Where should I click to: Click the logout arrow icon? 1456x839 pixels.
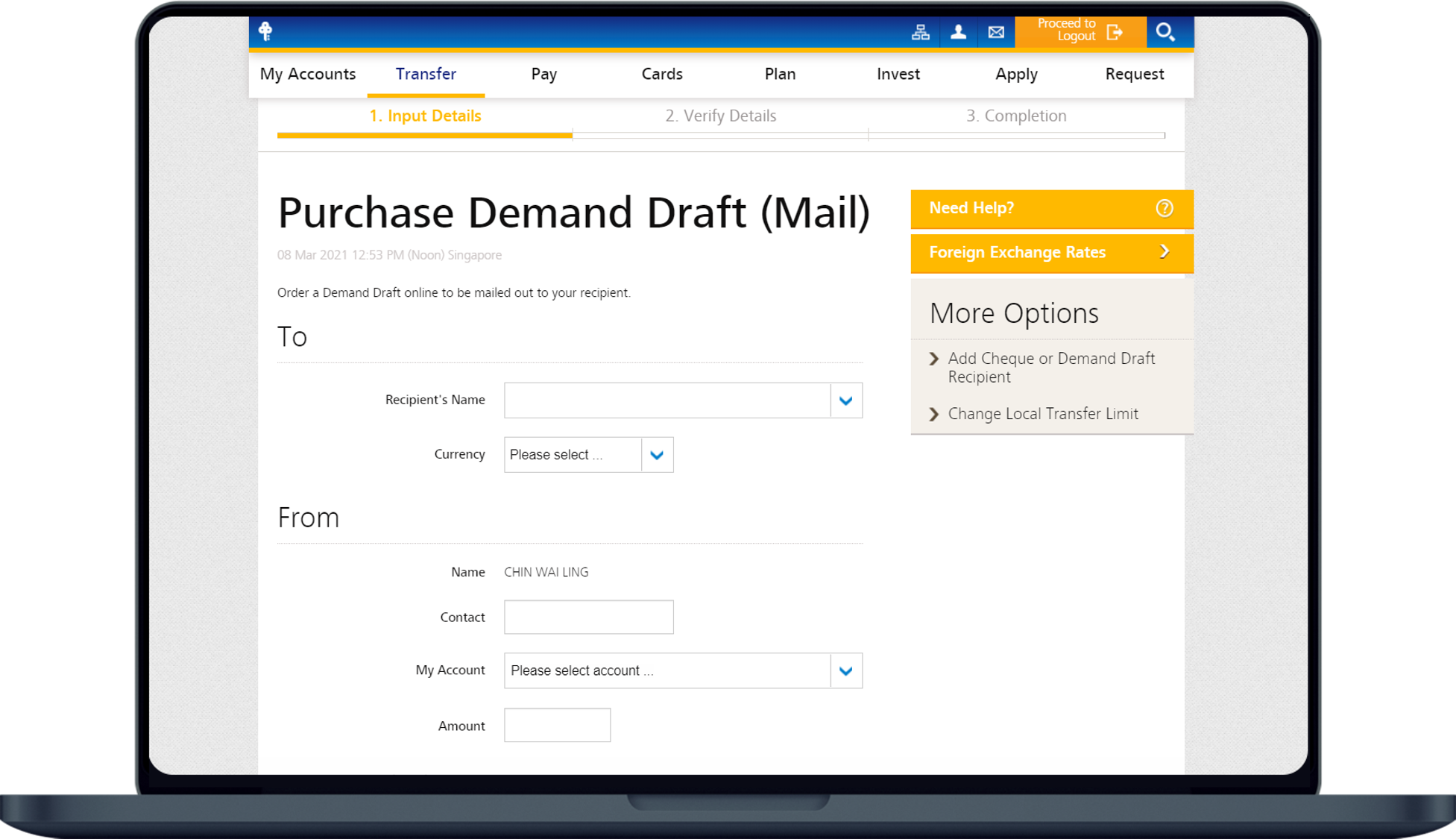tap(1115, 32)
